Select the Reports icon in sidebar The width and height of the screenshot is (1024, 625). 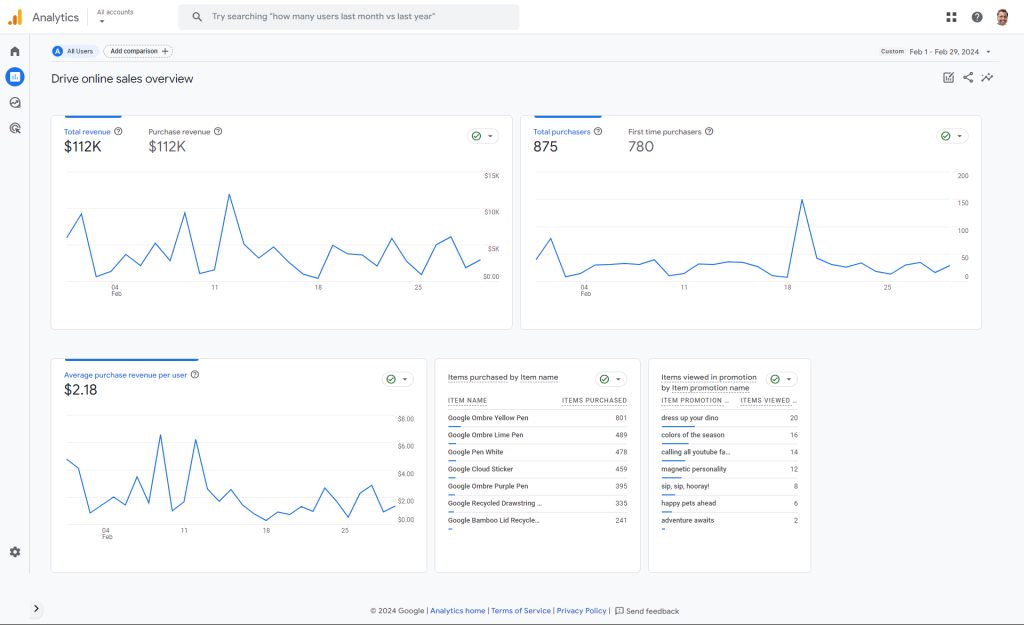tap(15, 77)
